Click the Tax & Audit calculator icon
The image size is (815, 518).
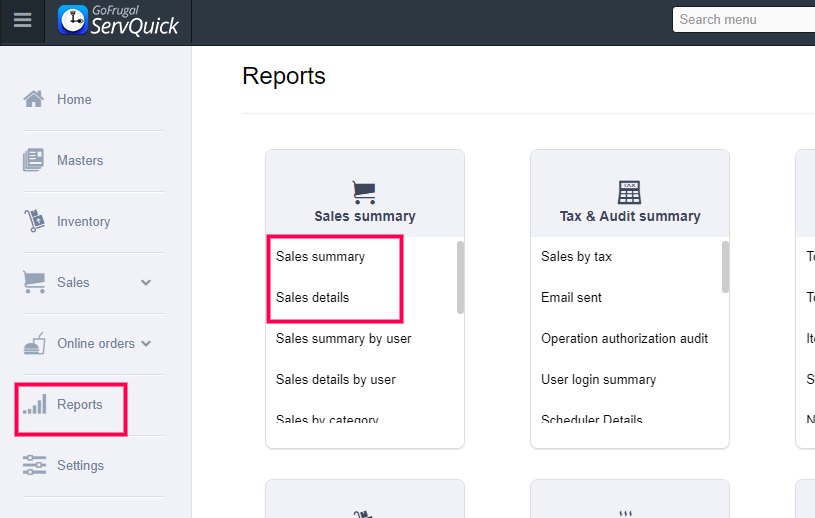[630, 192]
